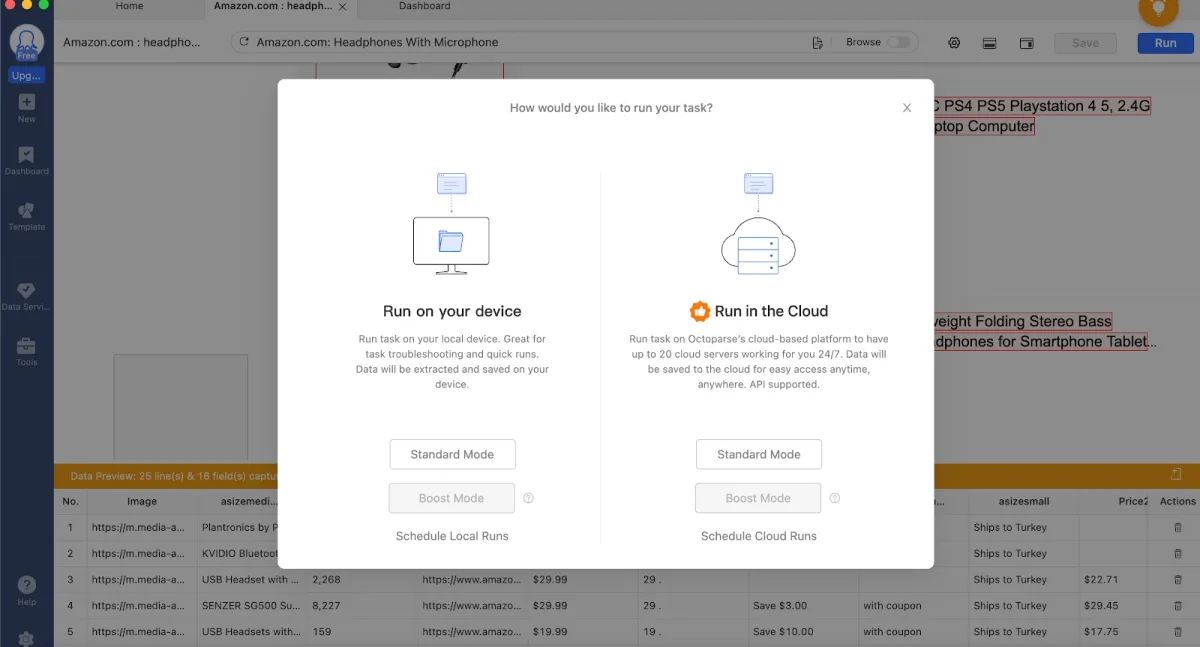The image size is (1200, 647).
Task: Reload the page in URL bar
Action: coord(244,43)
